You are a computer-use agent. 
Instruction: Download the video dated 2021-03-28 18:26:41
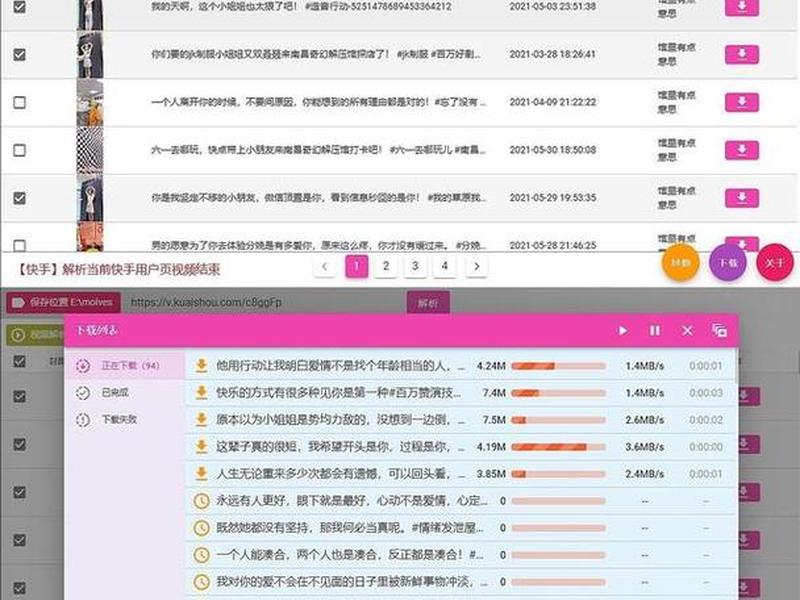[742, 54]
